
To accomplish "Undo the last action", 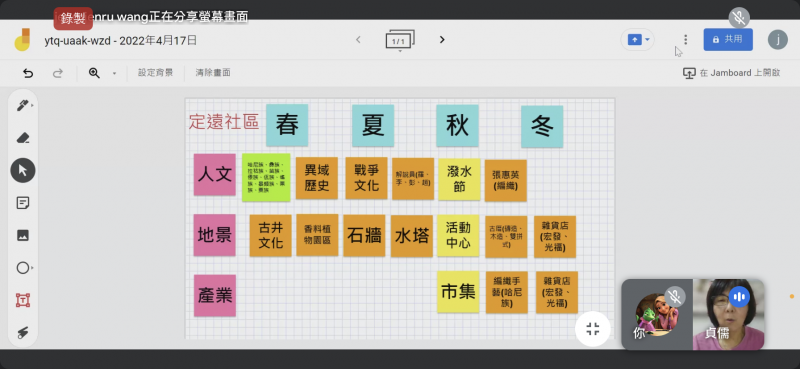I will [28, 73].
